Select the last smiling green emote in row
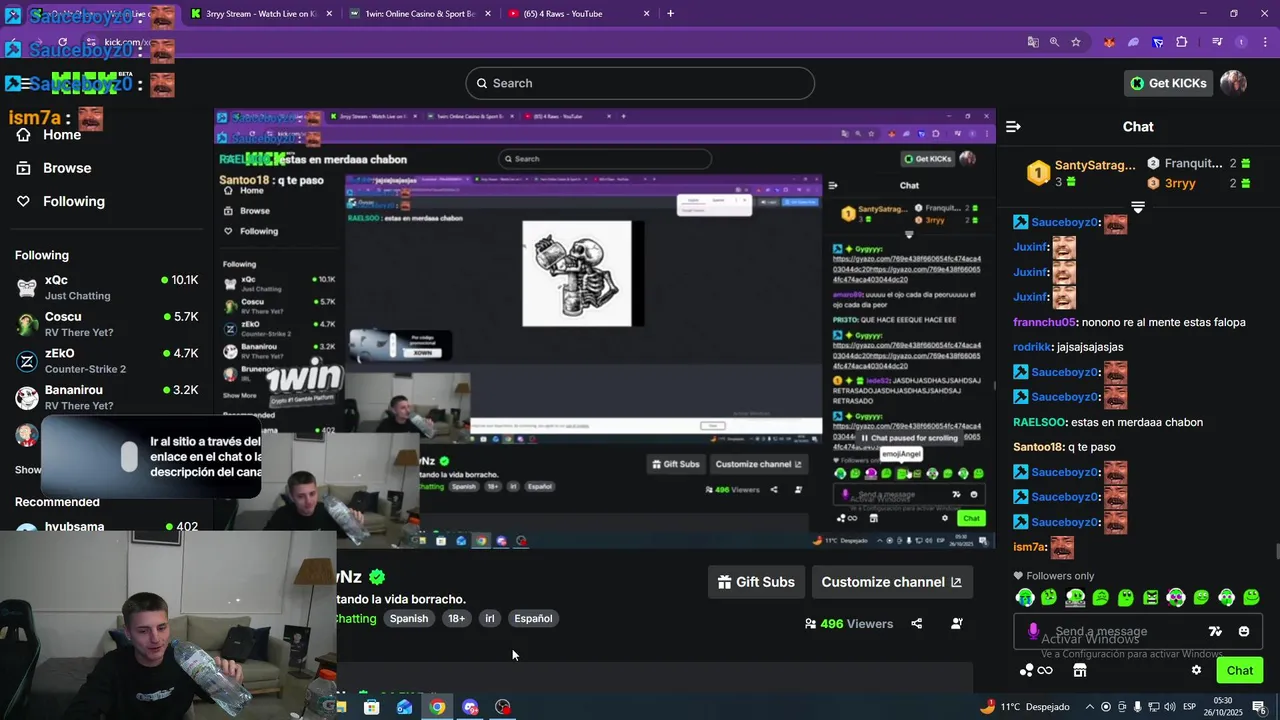 [x=1251, y=597]
